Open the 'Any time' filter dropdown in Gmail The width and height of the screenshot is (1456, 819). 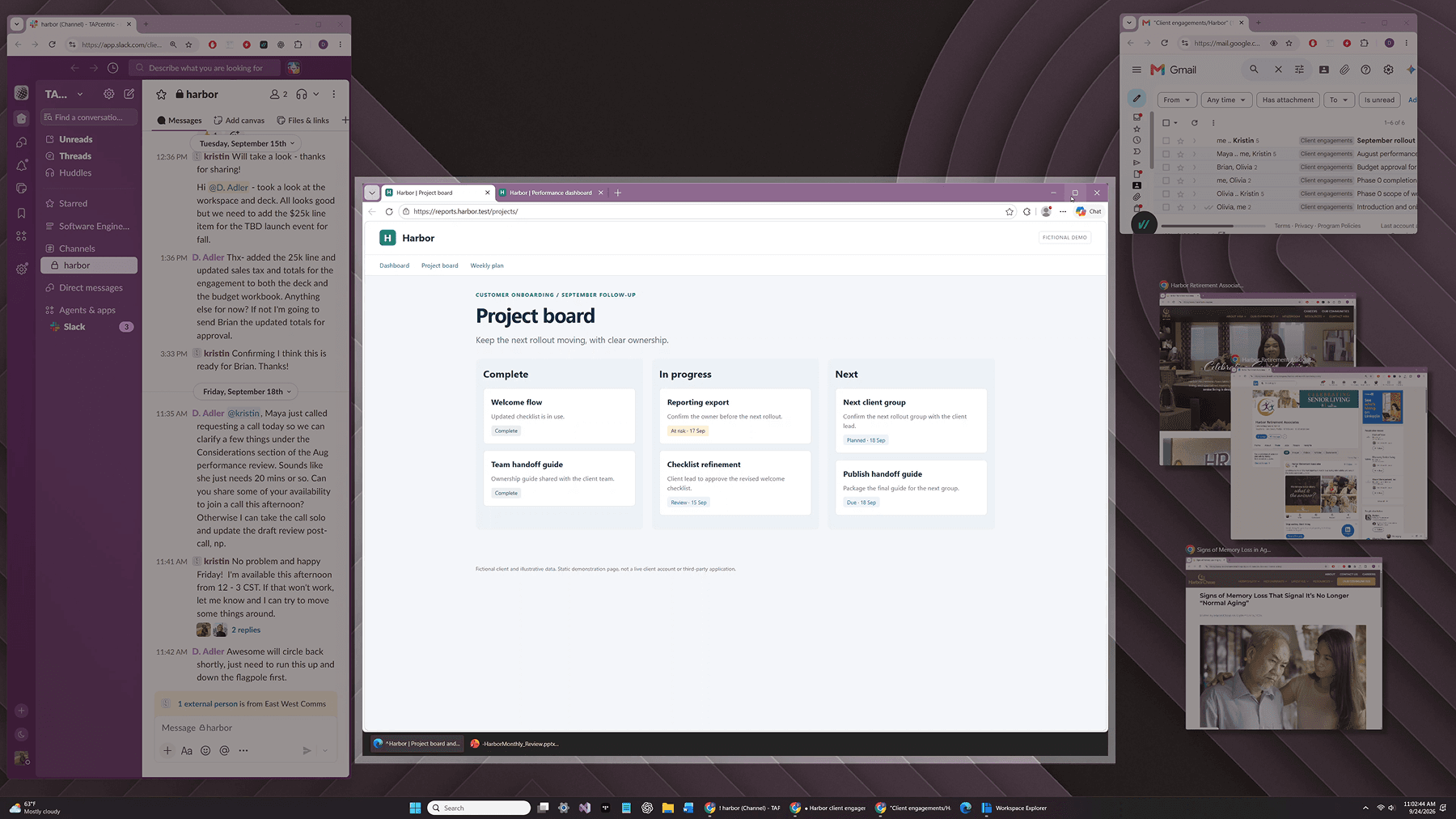[1226, 100]
